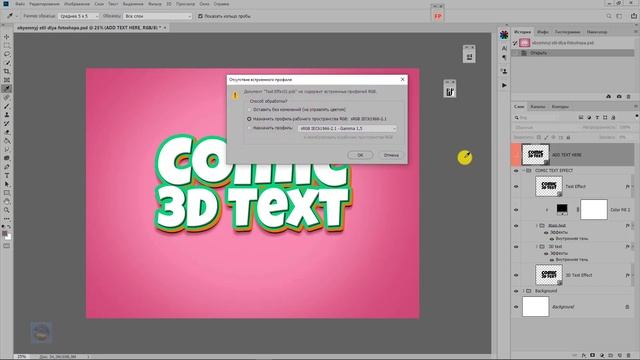Image resolution: width=640 pixels, height=360 pixels.
Task: Create new snapshot camera icon in History
Action: [x=619, y=96]
